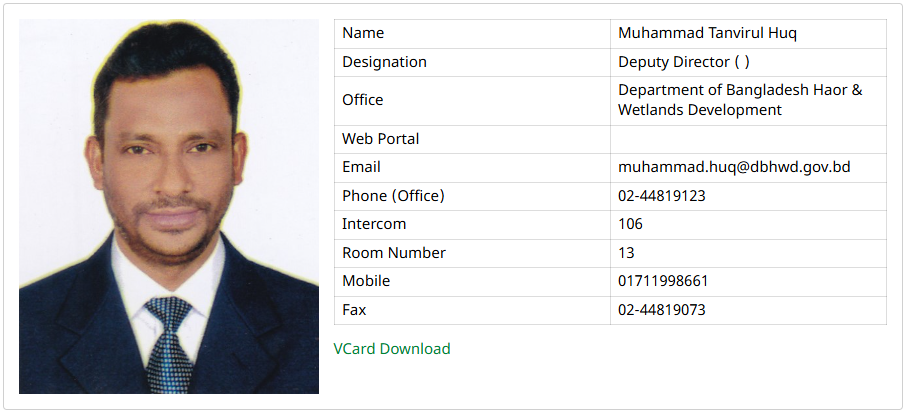
Task: Click the Room Number row label
Action: point(393,253)
